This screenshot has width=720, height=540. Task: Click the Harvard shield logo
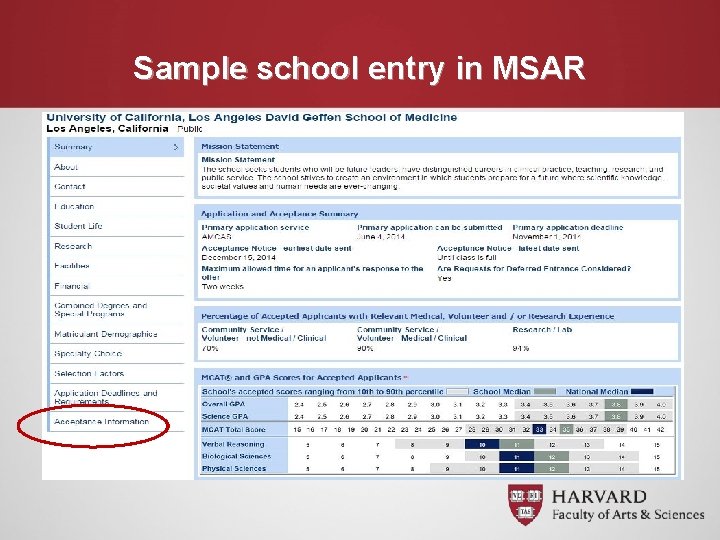tap(525, 505)
